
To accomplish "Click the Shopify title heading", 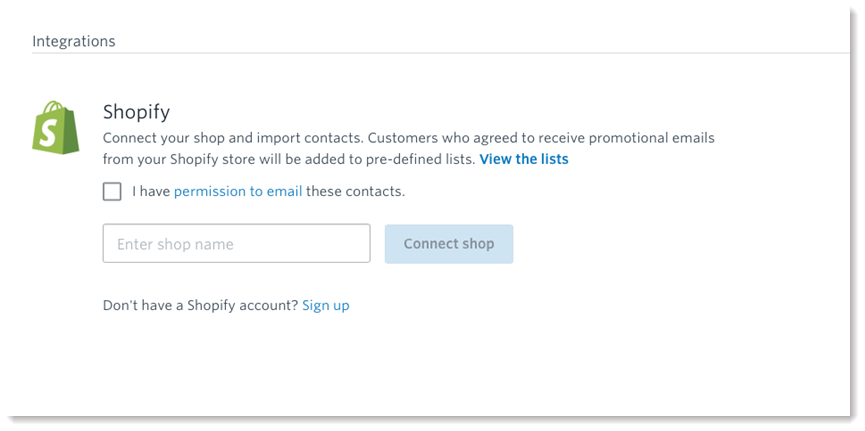I will (136, 113).
